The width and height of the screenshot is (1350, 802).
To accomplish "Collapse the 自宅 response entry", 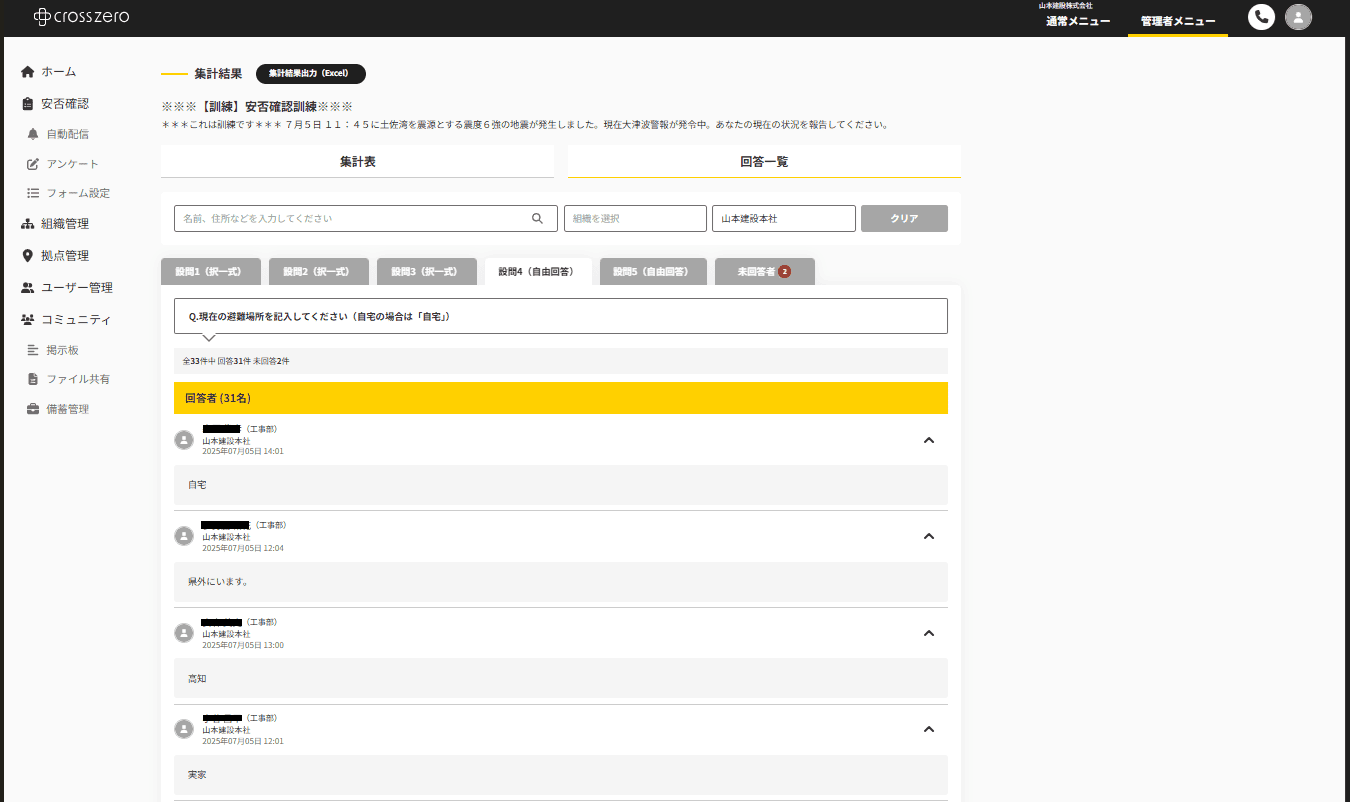I will coord(928,440).
